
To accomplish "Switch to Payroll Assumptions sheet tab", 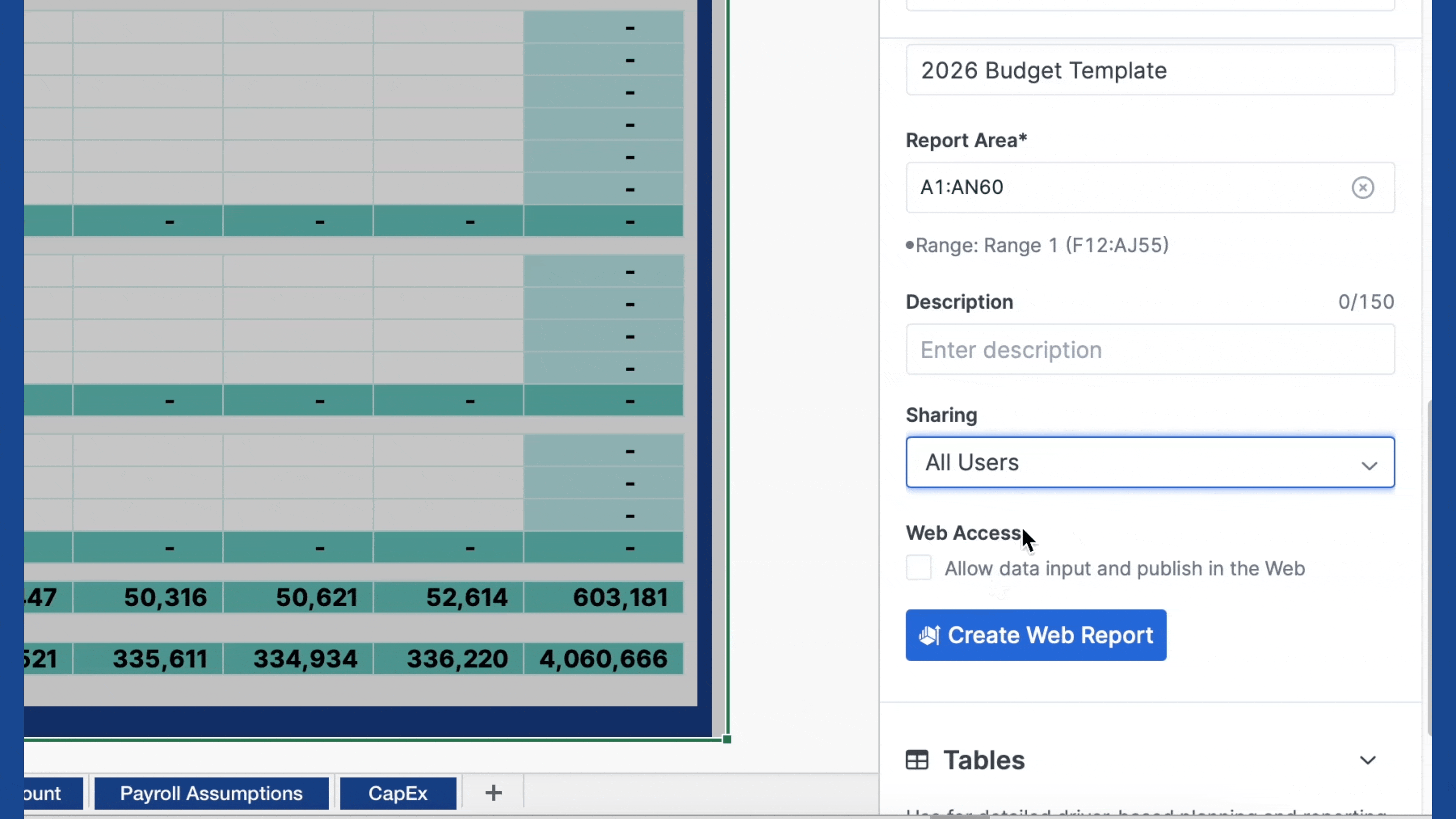I will [x=212, y=793].
